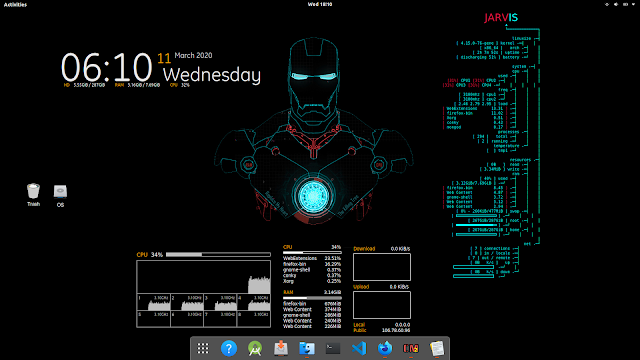Open the Finder-style file manager in dock

pyautogui.click(x=307, y=348)
